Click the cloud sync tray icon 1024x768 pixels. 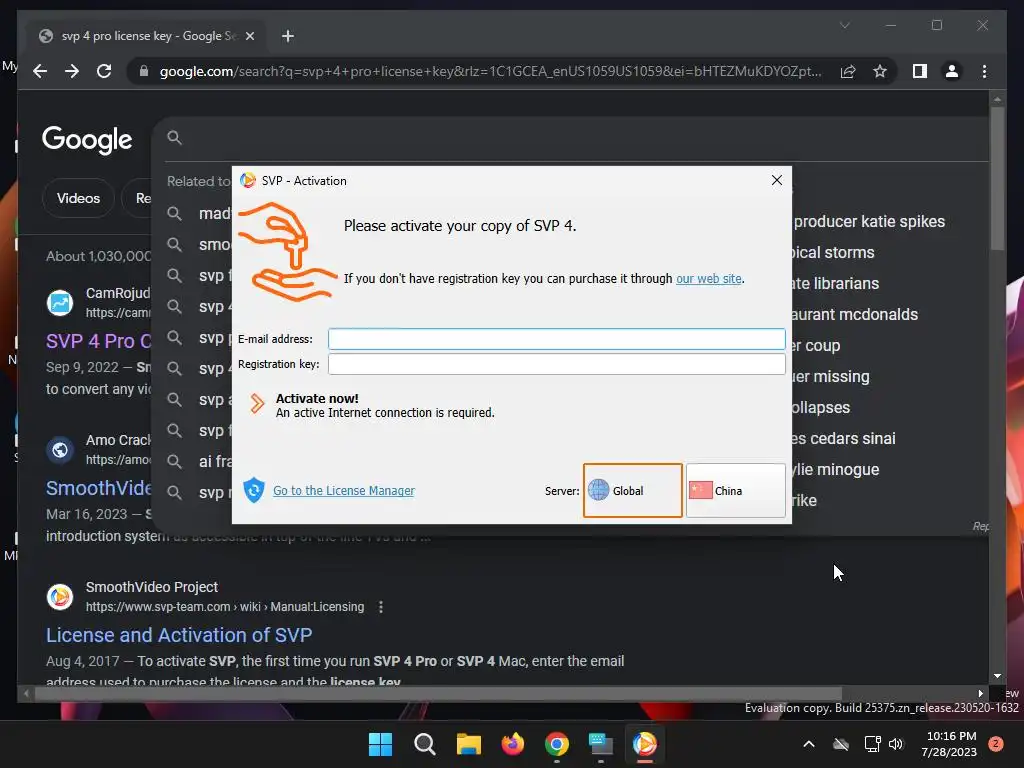[841, 744]
